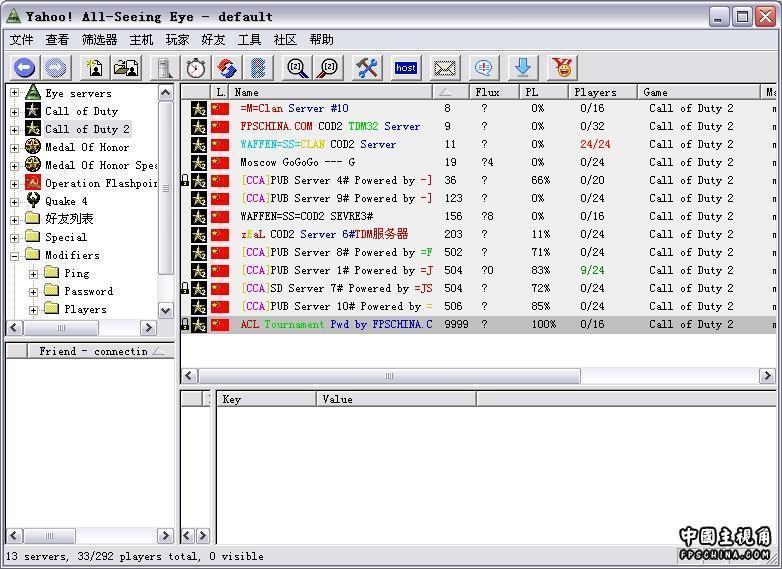Open the 主机 menu

[141, 39]
